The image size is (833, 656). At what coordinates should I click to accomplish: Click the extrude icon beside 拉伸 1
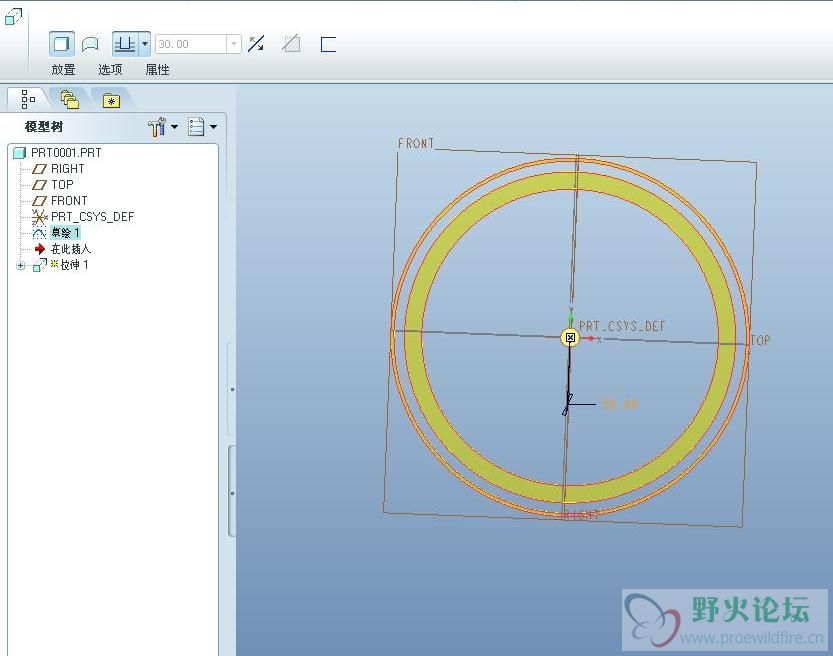(x=40, y=265)
